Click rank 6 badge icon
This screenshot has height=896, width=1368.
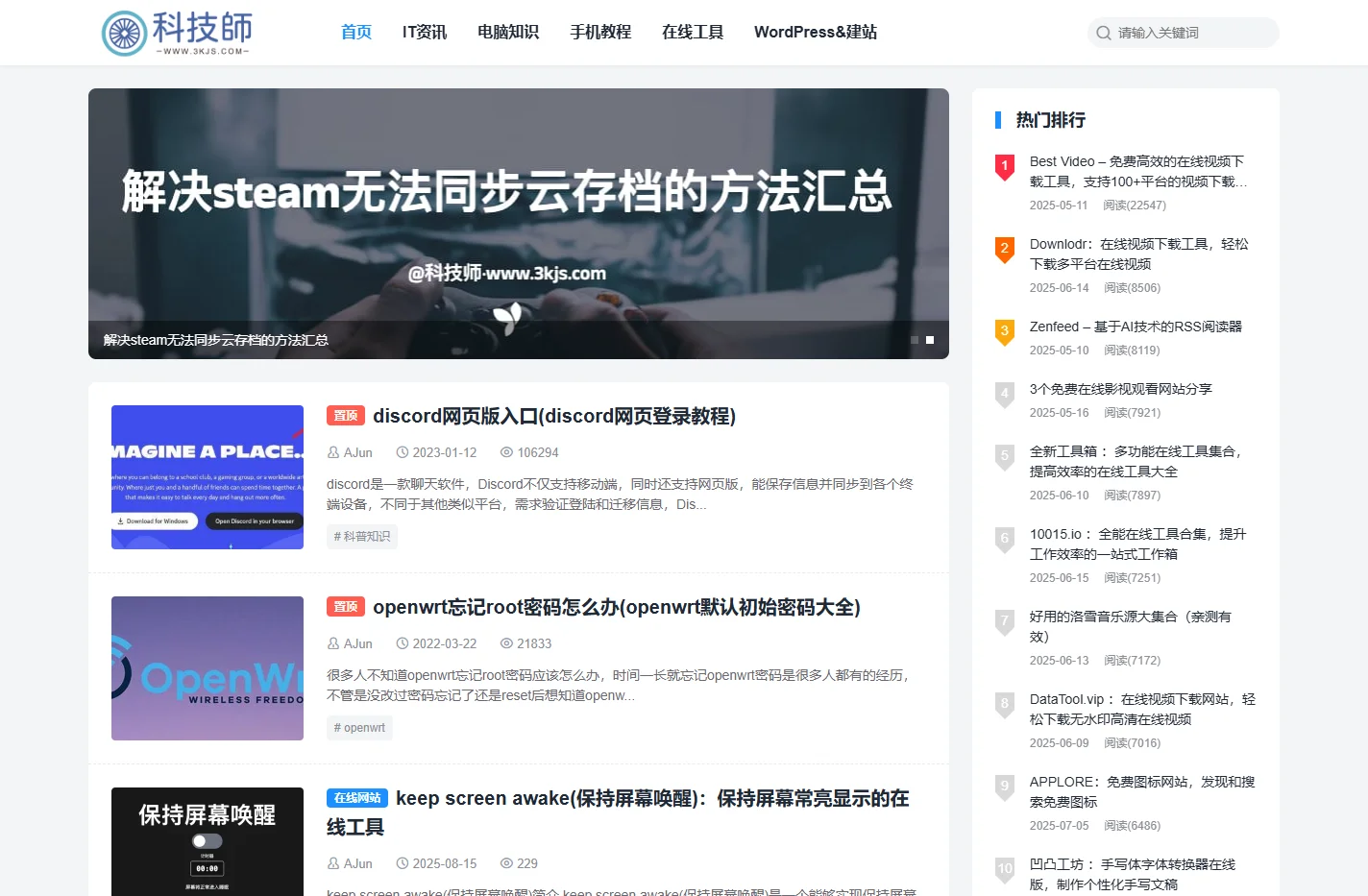[1005, 540]
